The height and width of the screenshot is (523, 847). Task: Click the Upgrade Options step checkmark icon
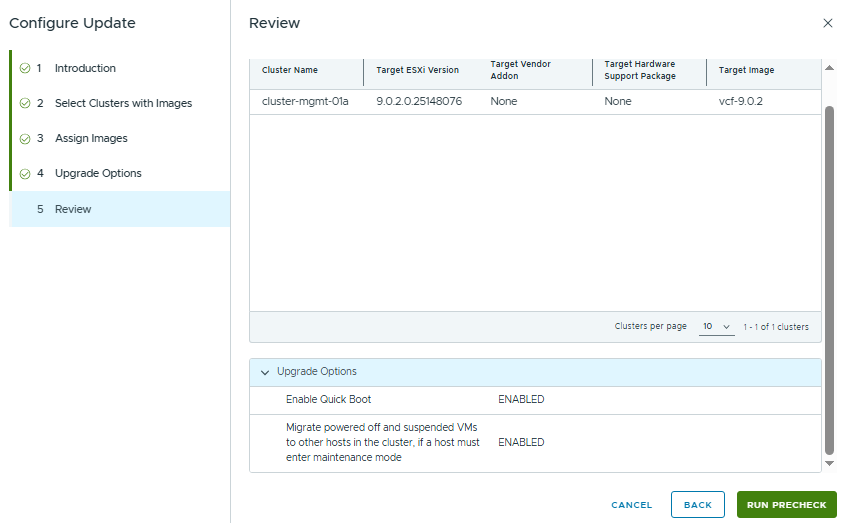pos(25,174)
